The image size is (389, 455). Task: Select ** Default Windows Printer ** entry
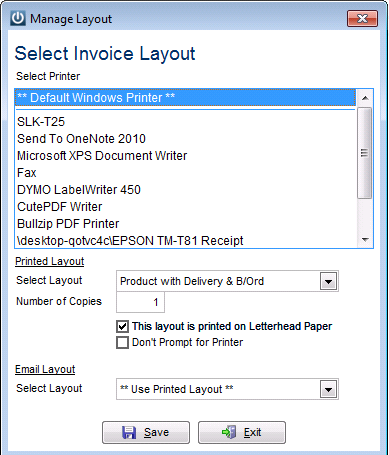click(185, 98)
